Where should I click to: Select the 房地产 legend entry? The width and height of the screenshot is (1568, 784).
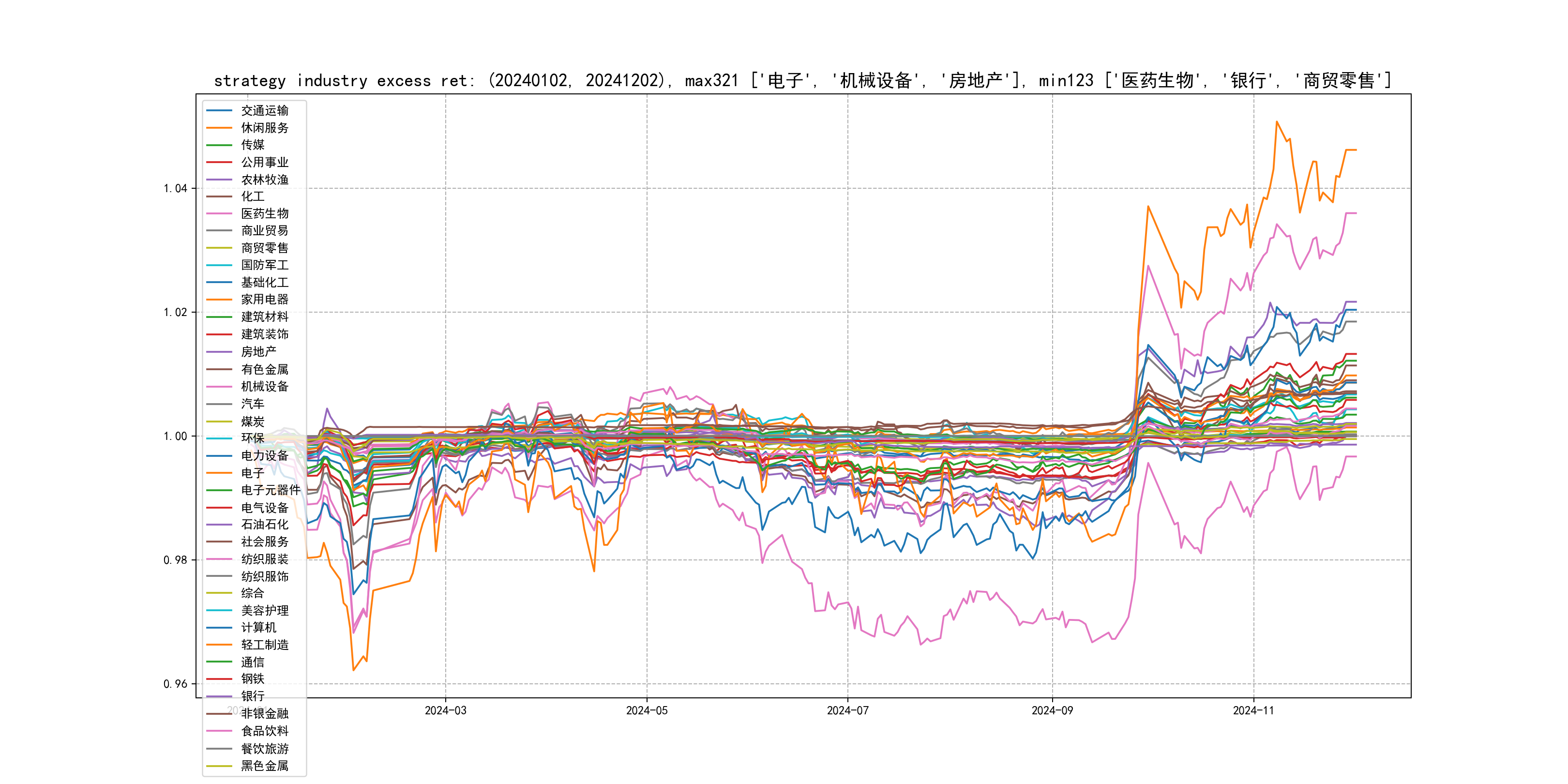(258, 352)
